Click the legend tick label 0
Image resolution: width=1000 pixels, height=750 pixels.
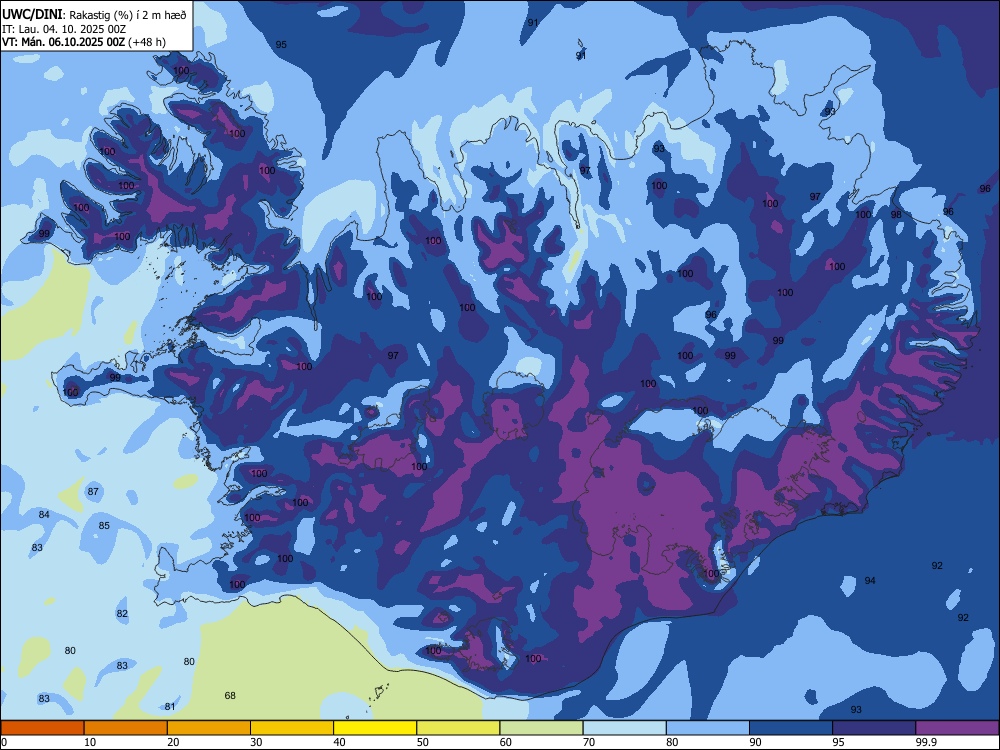pos(4,742)
